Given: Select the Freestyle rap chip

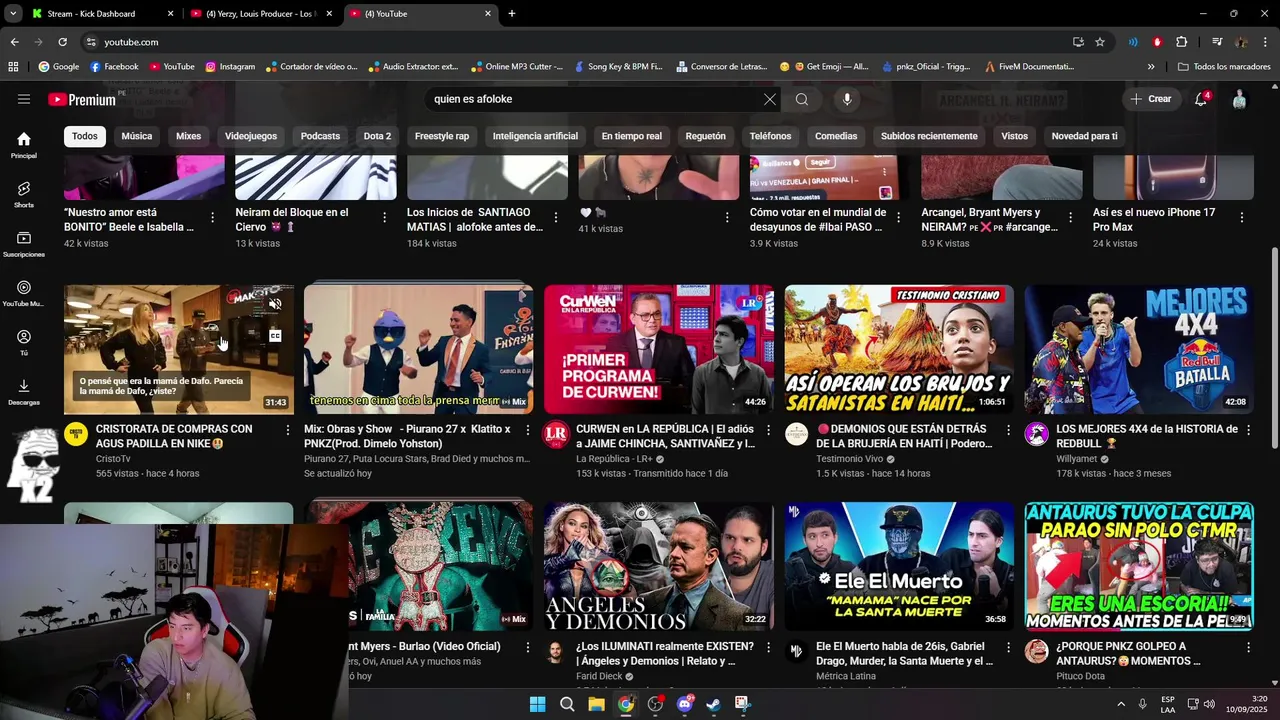Looking at the screenshot, I should 442,136.
